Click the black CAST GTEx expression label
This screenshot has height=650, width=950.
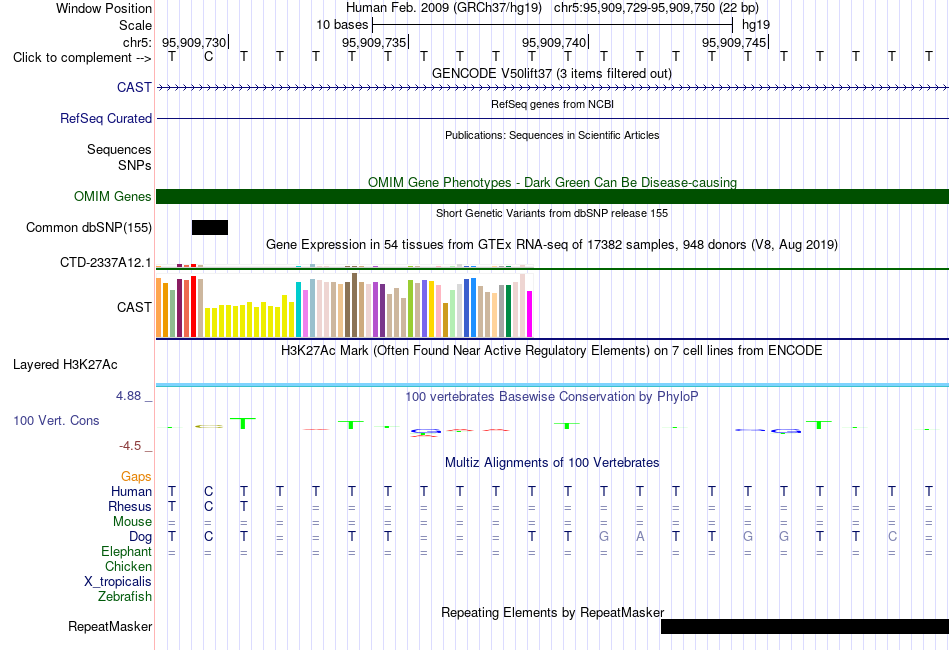[134, 307]
